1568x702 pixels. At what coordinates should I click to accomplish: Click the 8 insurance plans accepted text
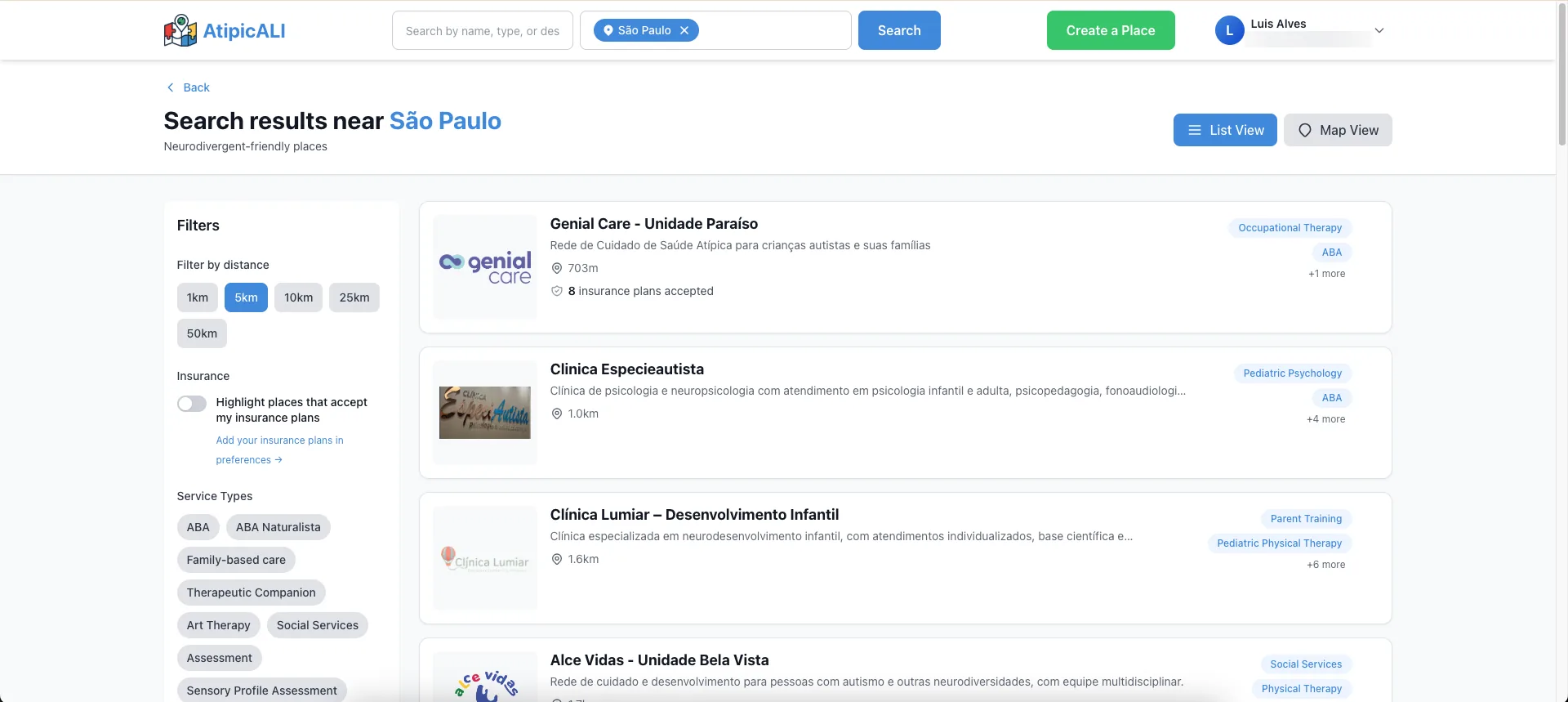641,291
